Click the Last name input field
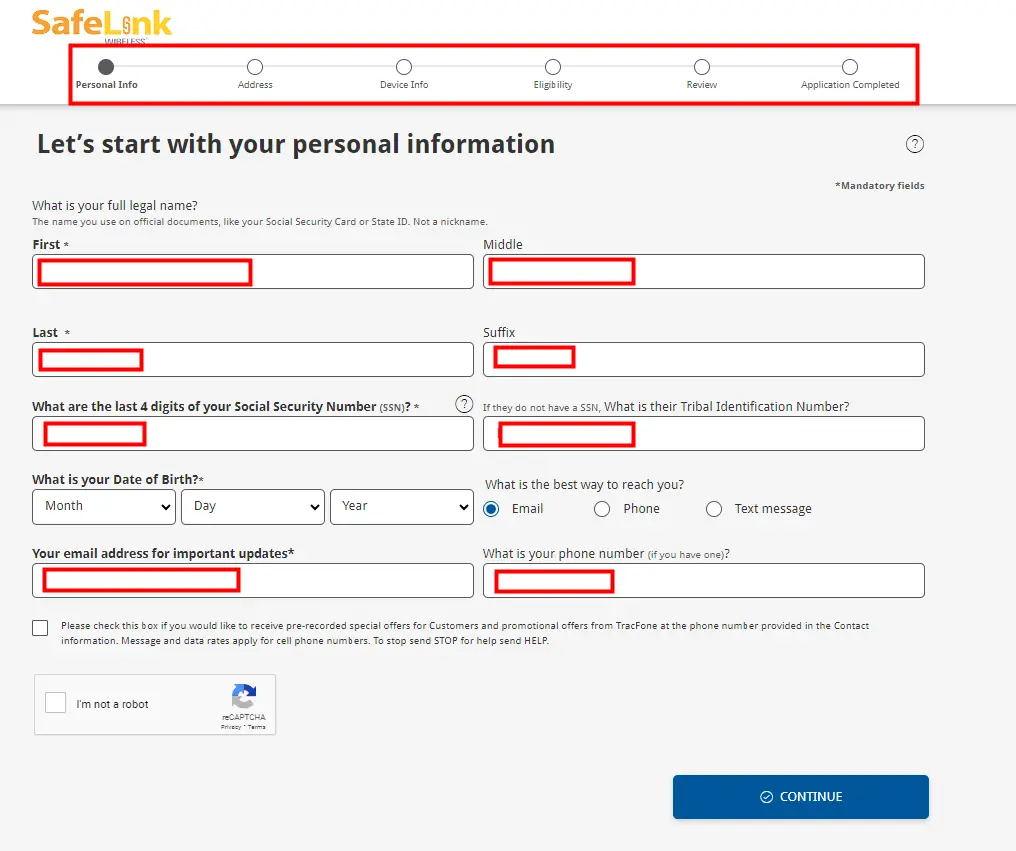1016x851 pixels. (253, 360)
